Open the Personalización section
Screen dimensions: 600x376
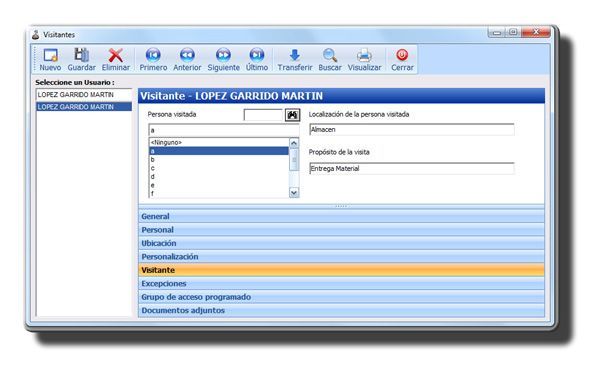pos(341,256)
